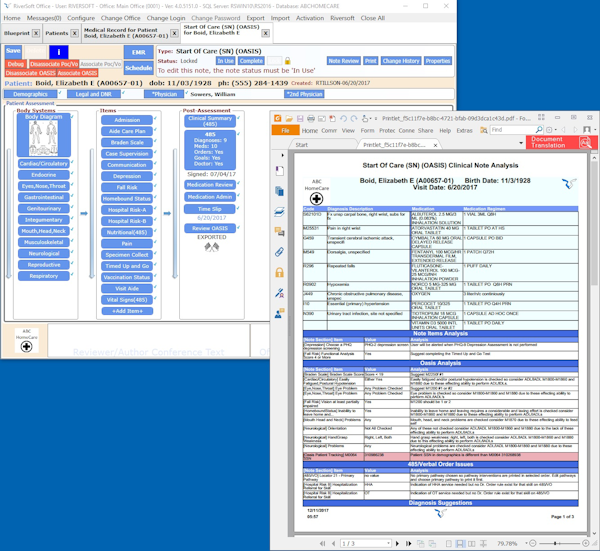Click the EMR button

pos(139,52)
